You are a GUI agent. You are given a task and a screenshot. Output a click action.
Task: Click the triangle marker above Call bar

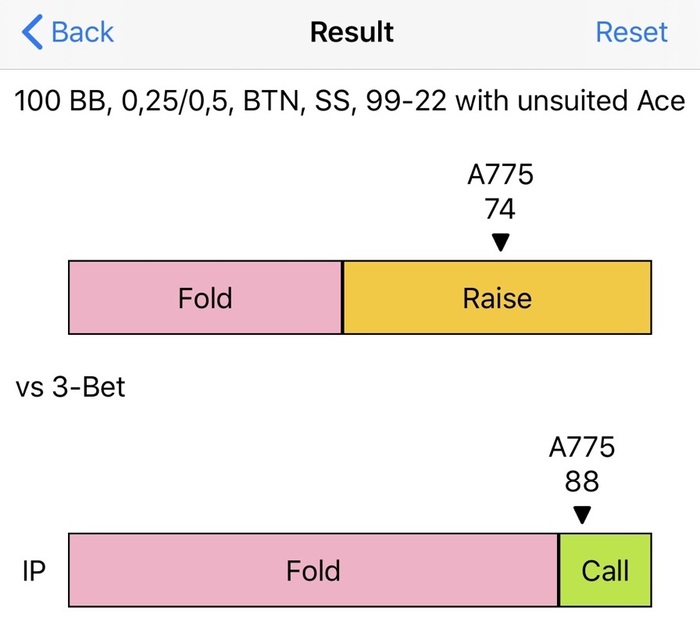[582, 515]
